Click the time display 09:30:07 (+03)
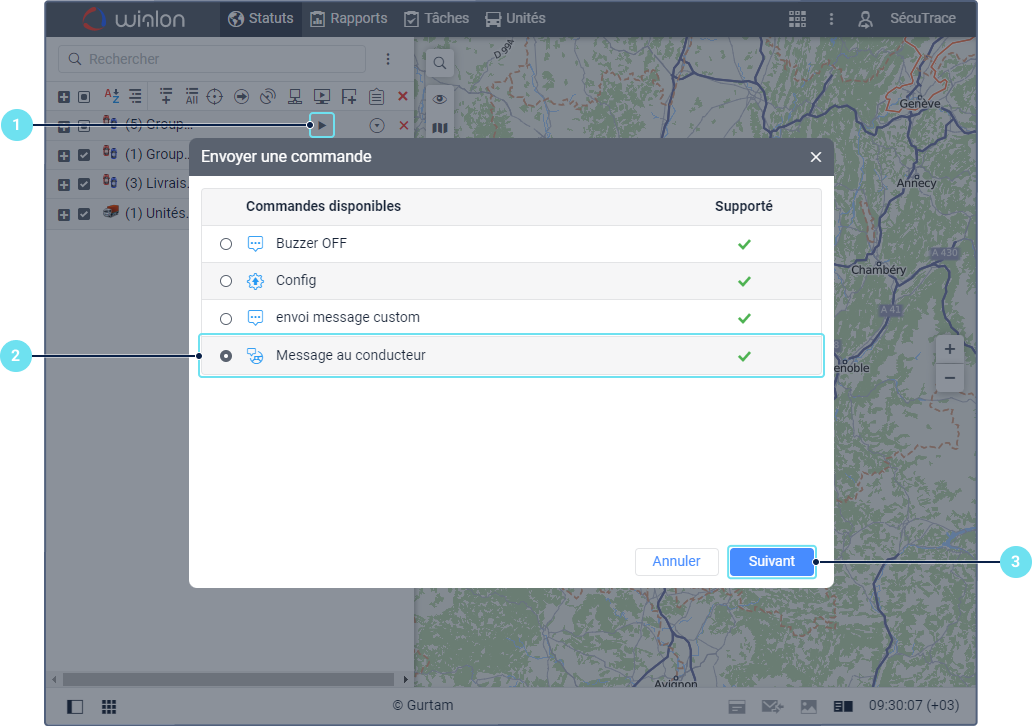Image resolution: width=1032 pixels, height=726 pixels. point(914,706)
